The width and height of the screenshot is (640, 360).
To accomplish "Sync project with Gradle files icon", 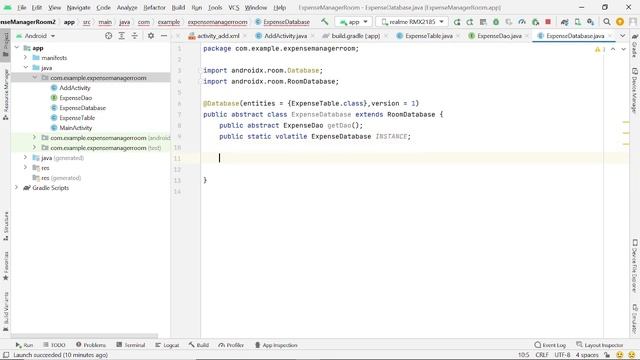I will pyautogui.click(x=564, y=22).
